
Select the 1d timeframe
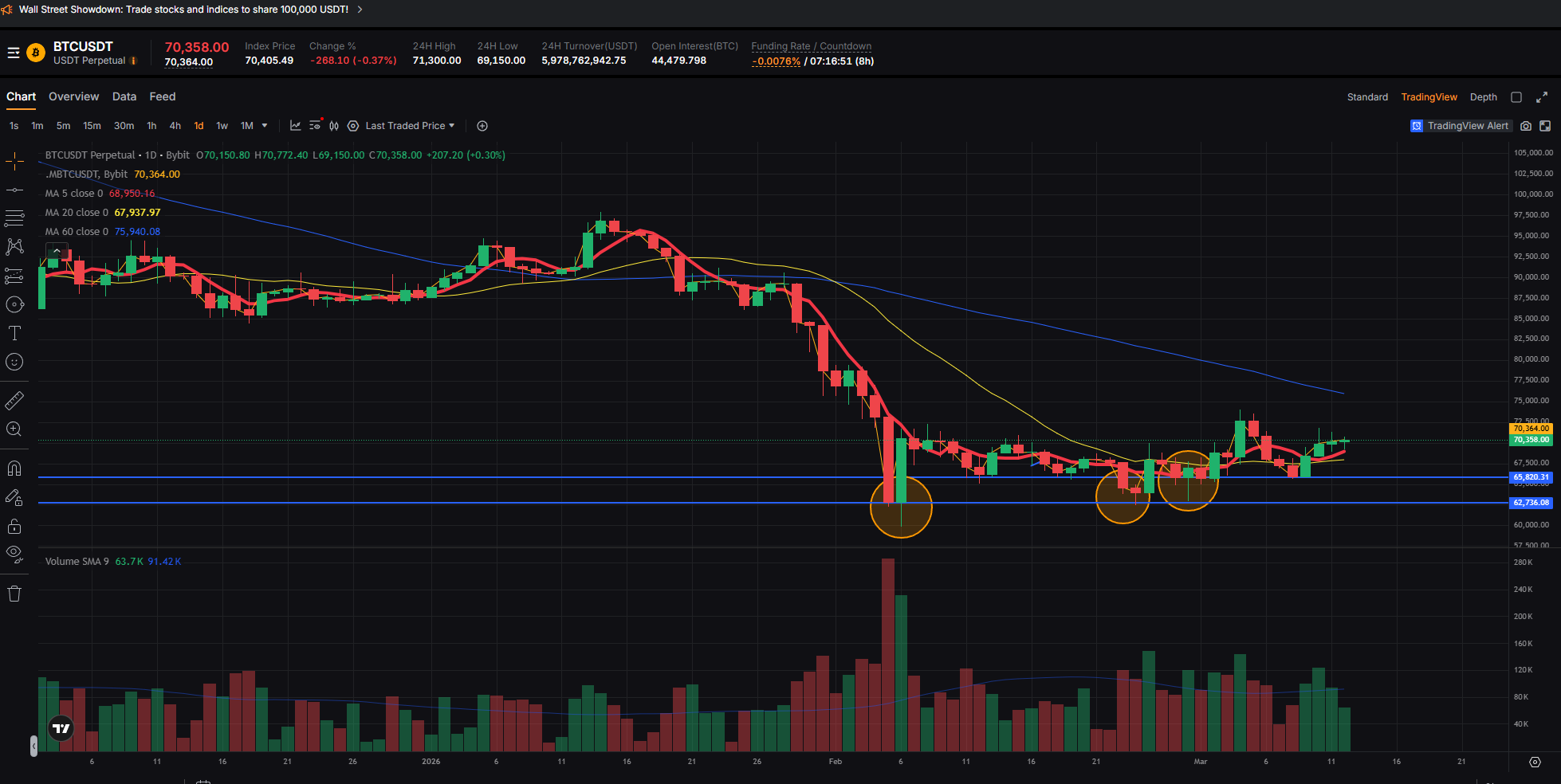coord(199,126)
